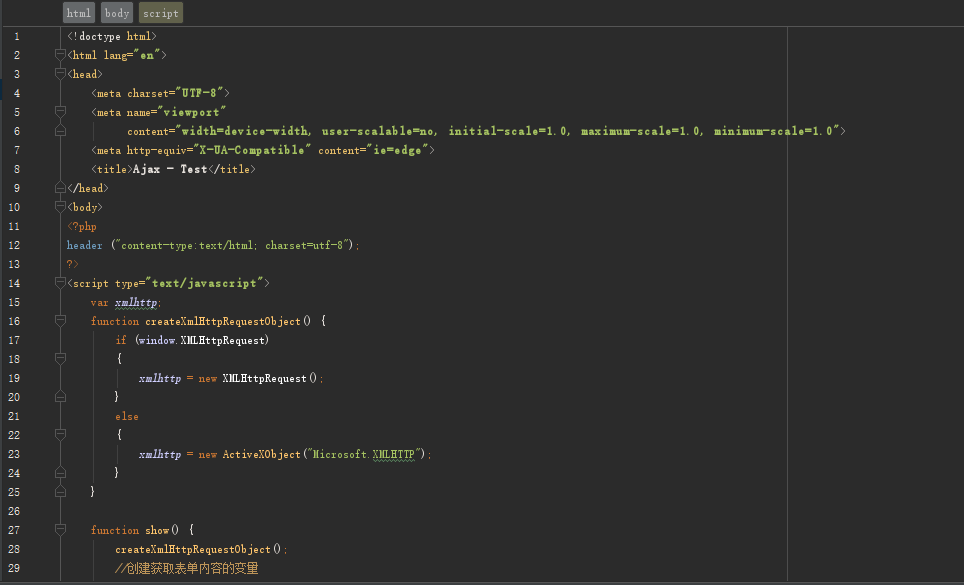Image resolution: width=964 pixels, height=585 pixels.
Task: Click the fold end marker on line 24
Action: point(60,472)
